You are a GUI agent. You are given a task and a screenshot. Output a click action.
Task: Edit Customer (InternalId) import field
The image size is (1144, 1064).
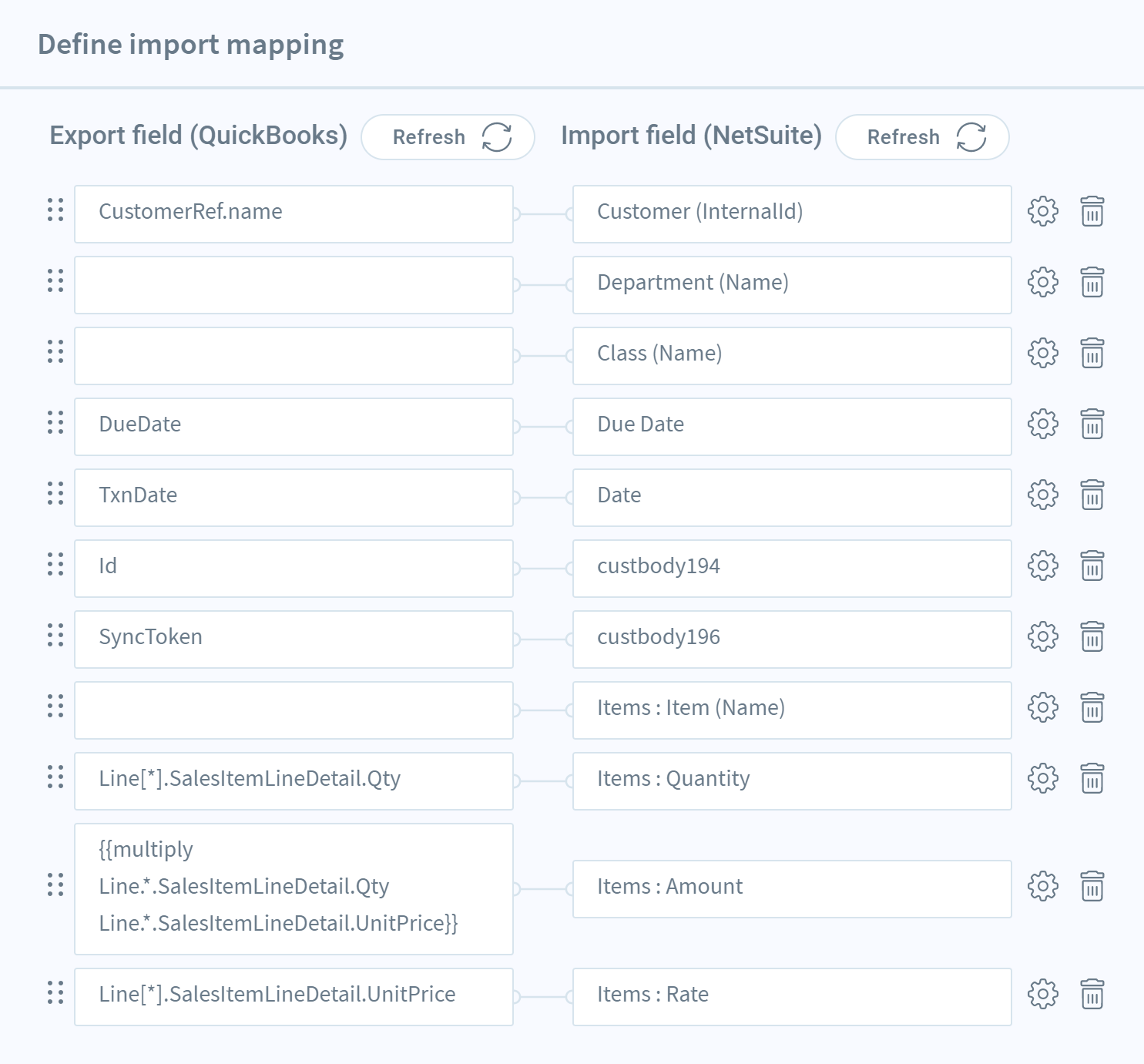point(792,214)
